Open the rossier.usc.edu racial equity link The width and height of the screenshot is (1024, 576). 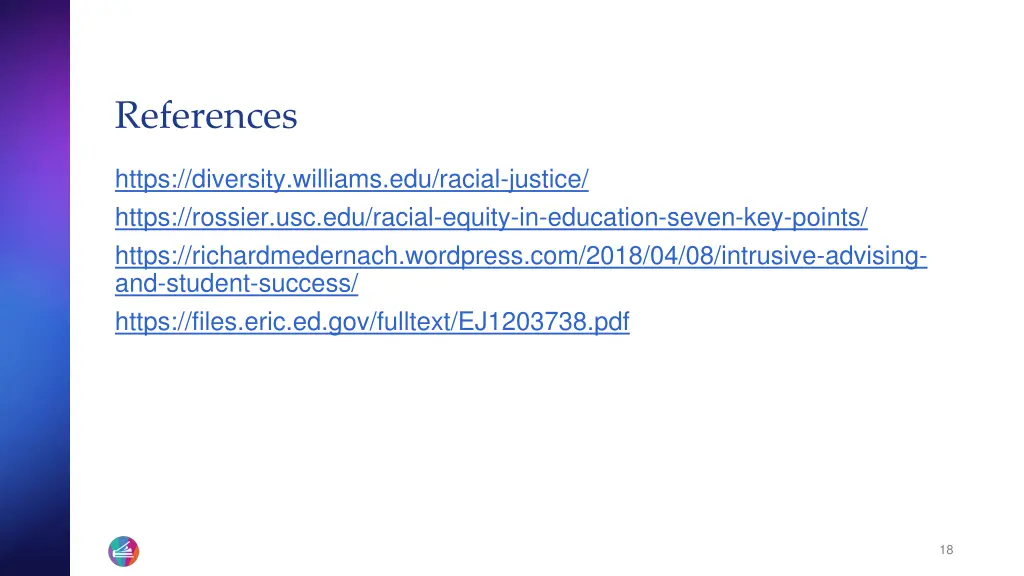(x=491, y=217)
